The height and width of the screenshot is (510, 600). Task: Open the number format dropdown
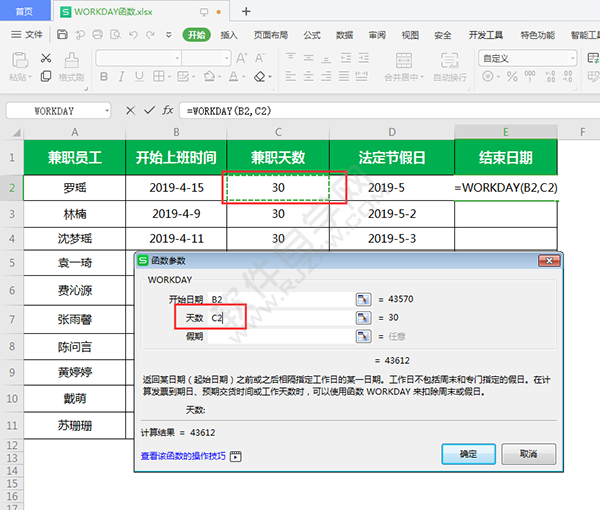pyautogui.click(x=572, y=59)
